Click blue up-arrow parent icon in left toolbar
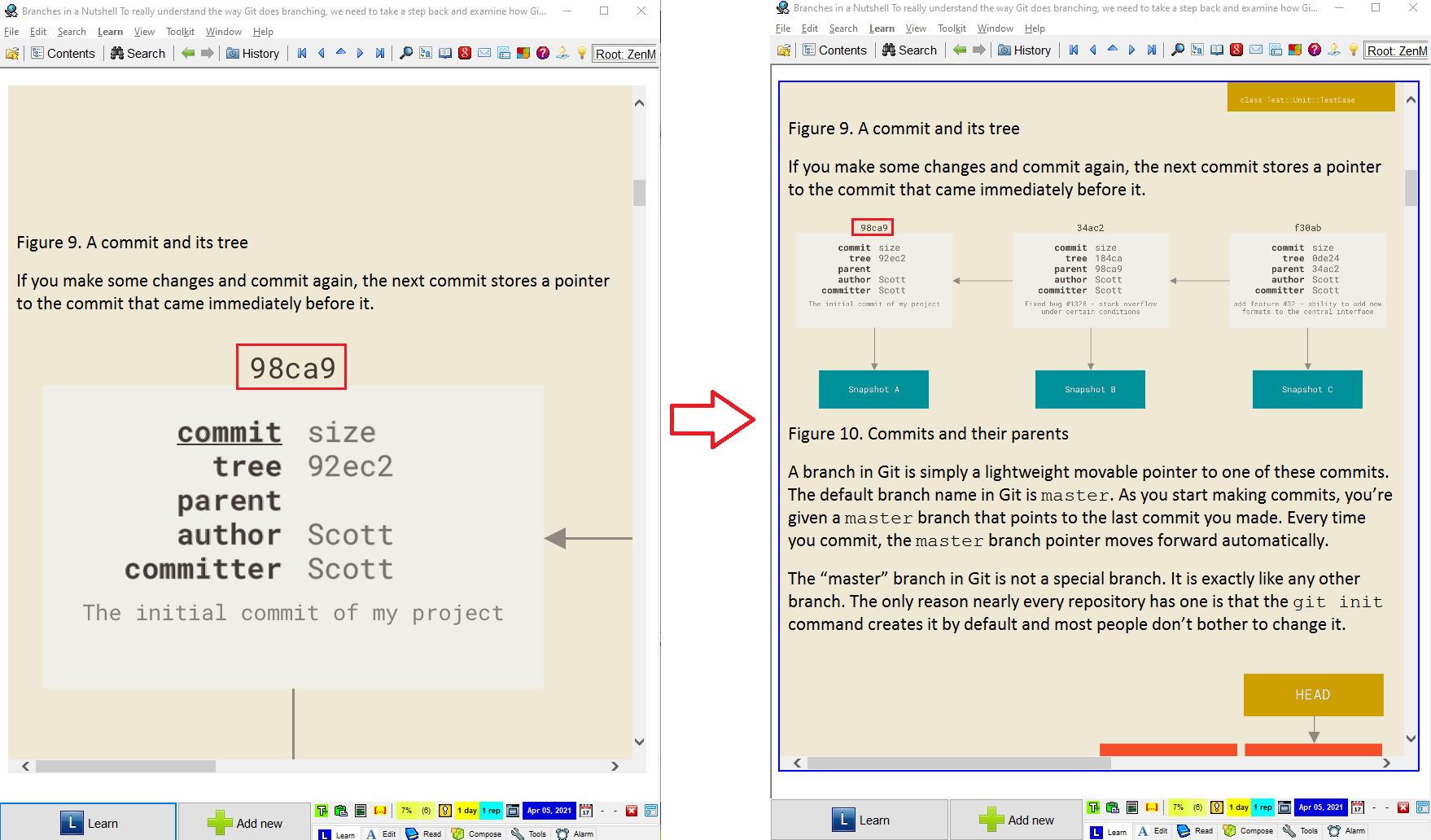The image size is (1431, 840). click(341, 54)
